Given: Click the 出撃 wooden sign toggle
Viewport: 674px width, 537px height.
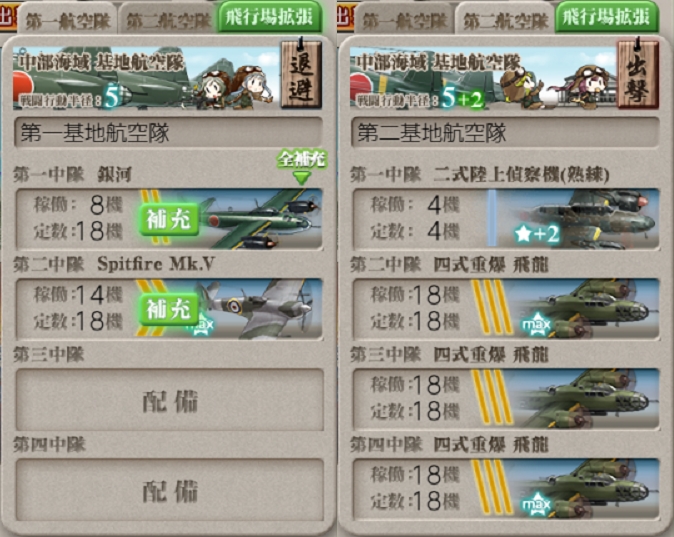Looking at the screenshot, I should pos(638,74).
